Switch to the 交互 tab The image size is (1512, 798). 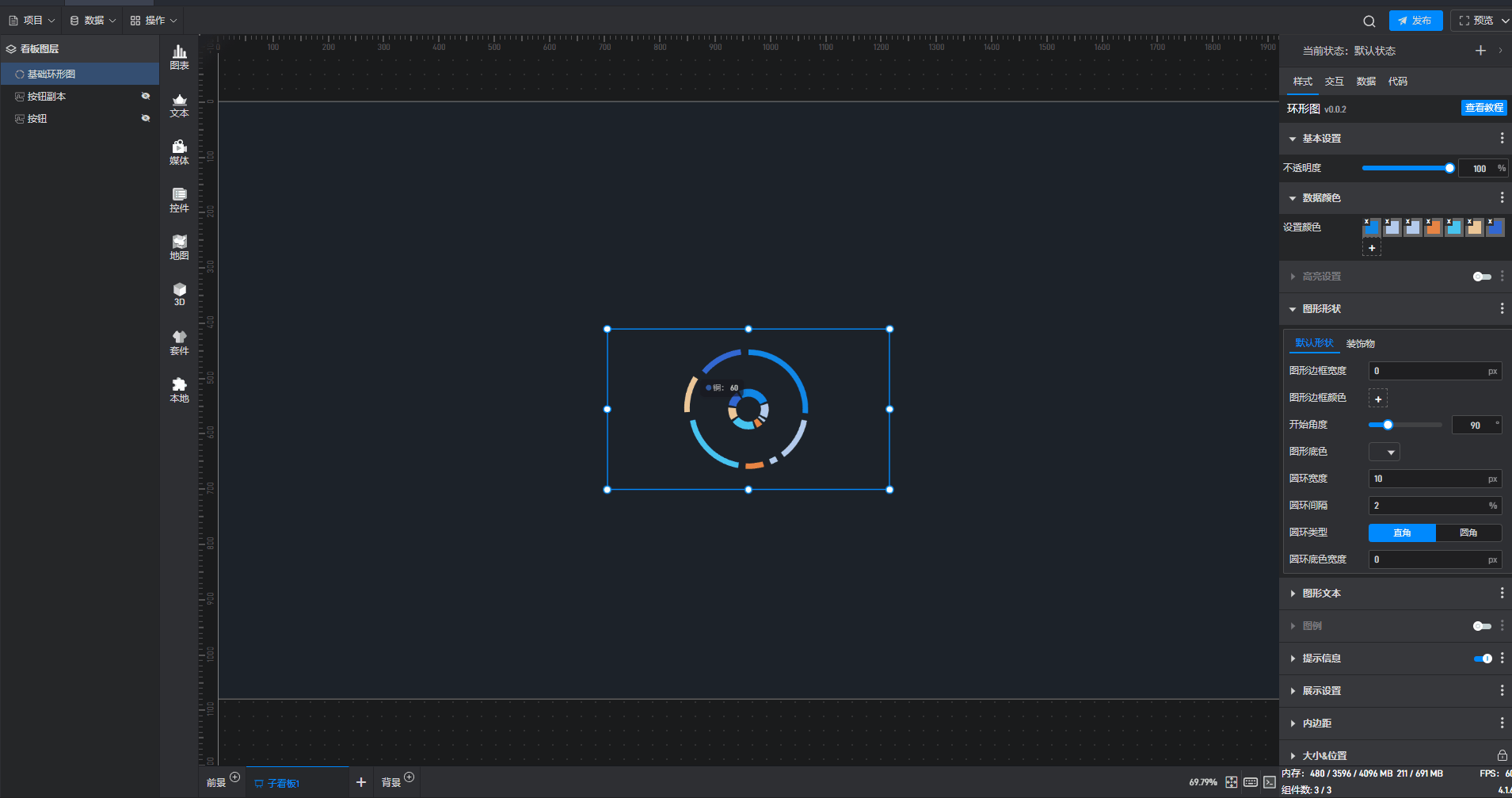pos(1334,82)
